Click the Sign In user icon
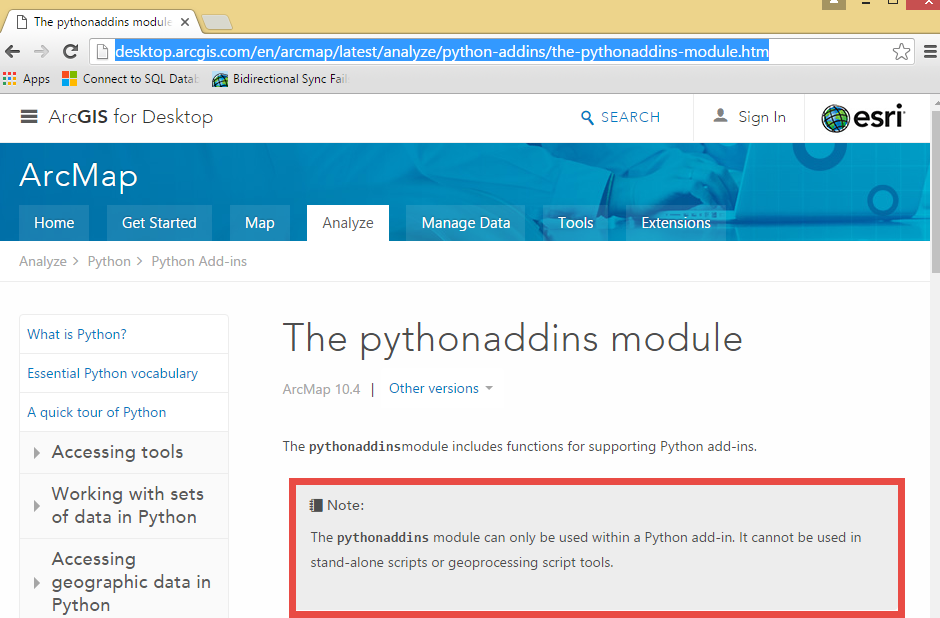The width and height of the screenshot is (940, 618). [x=721, y=116]
